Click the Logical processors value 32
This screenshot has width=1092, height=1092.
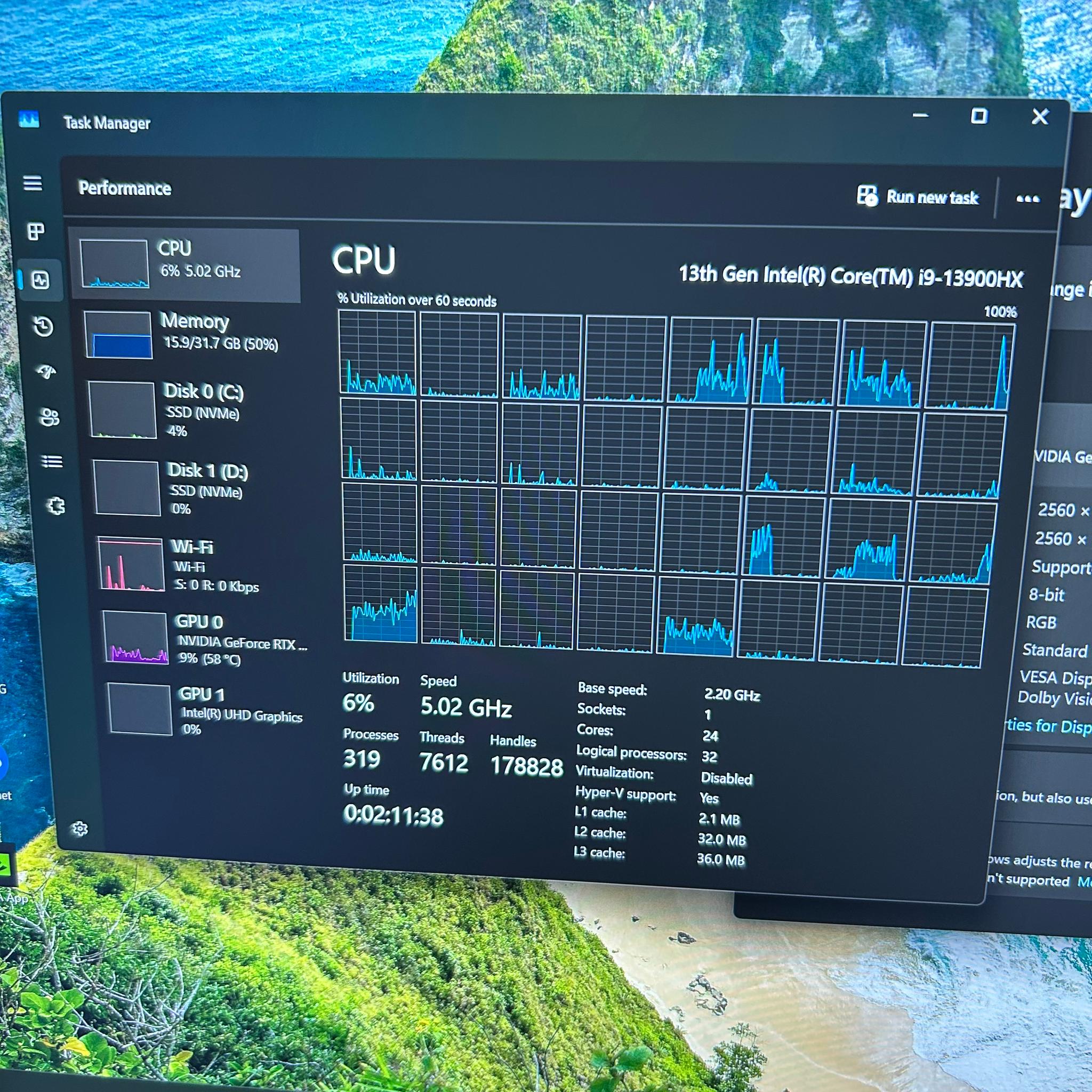[x=709, y=757]
